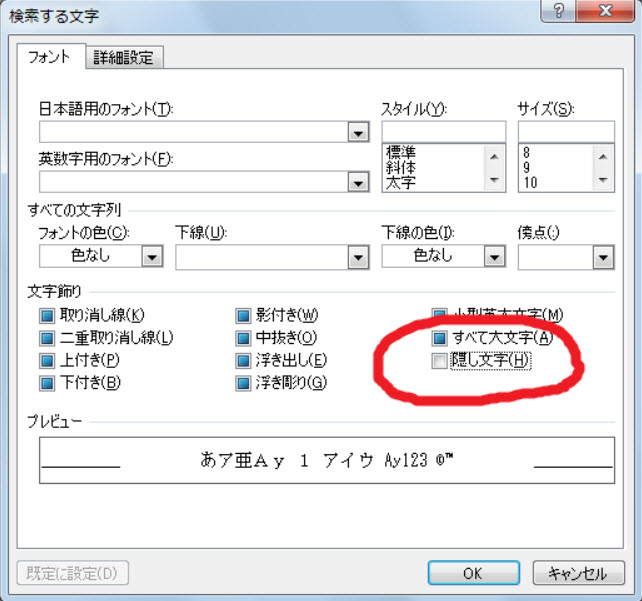
Task: Toggle the 取り消し線 checkbox
Action: tap(46, 315)
